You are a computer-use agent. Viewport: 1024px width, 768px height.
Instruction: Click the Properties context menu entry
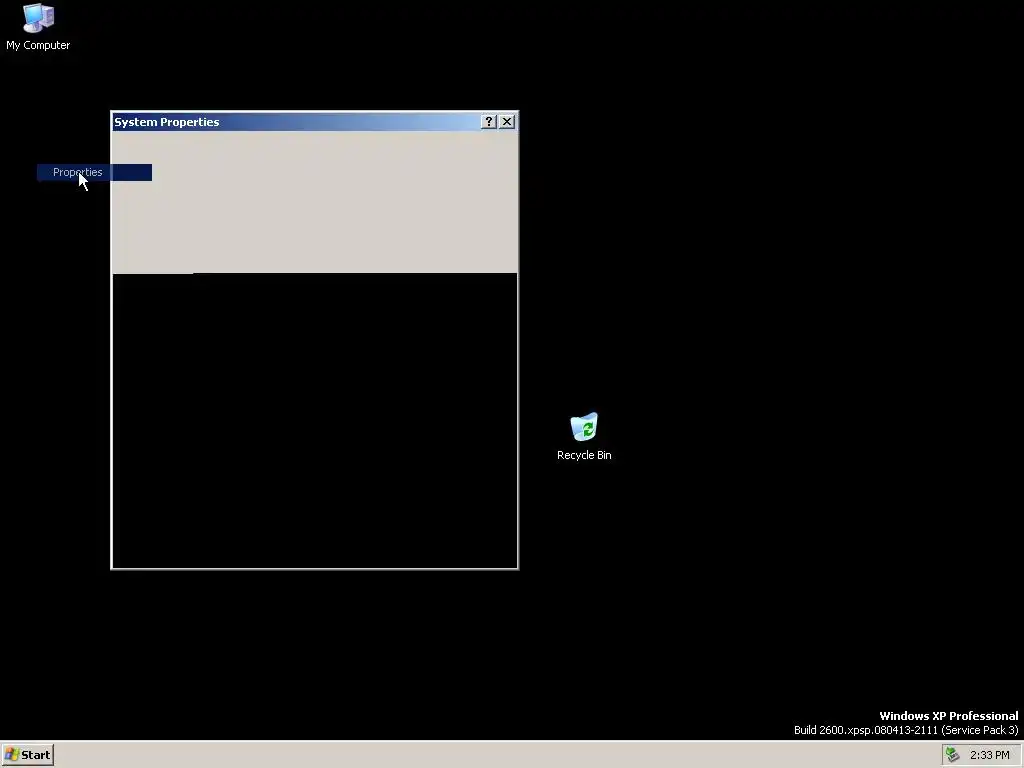(94, 172)
